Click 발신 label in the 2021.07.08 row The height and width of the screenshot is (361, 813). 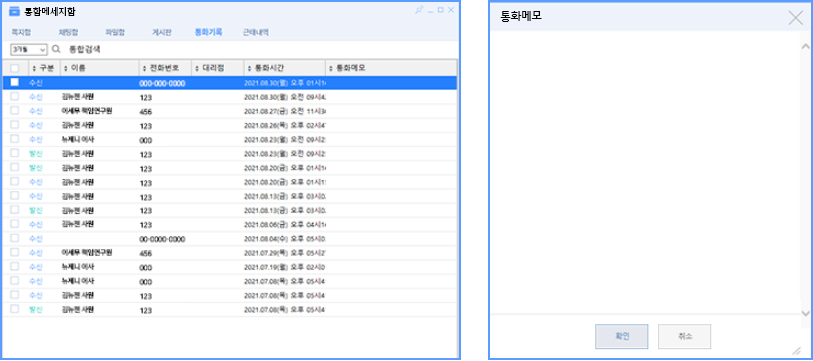click(x=36, y=309)
